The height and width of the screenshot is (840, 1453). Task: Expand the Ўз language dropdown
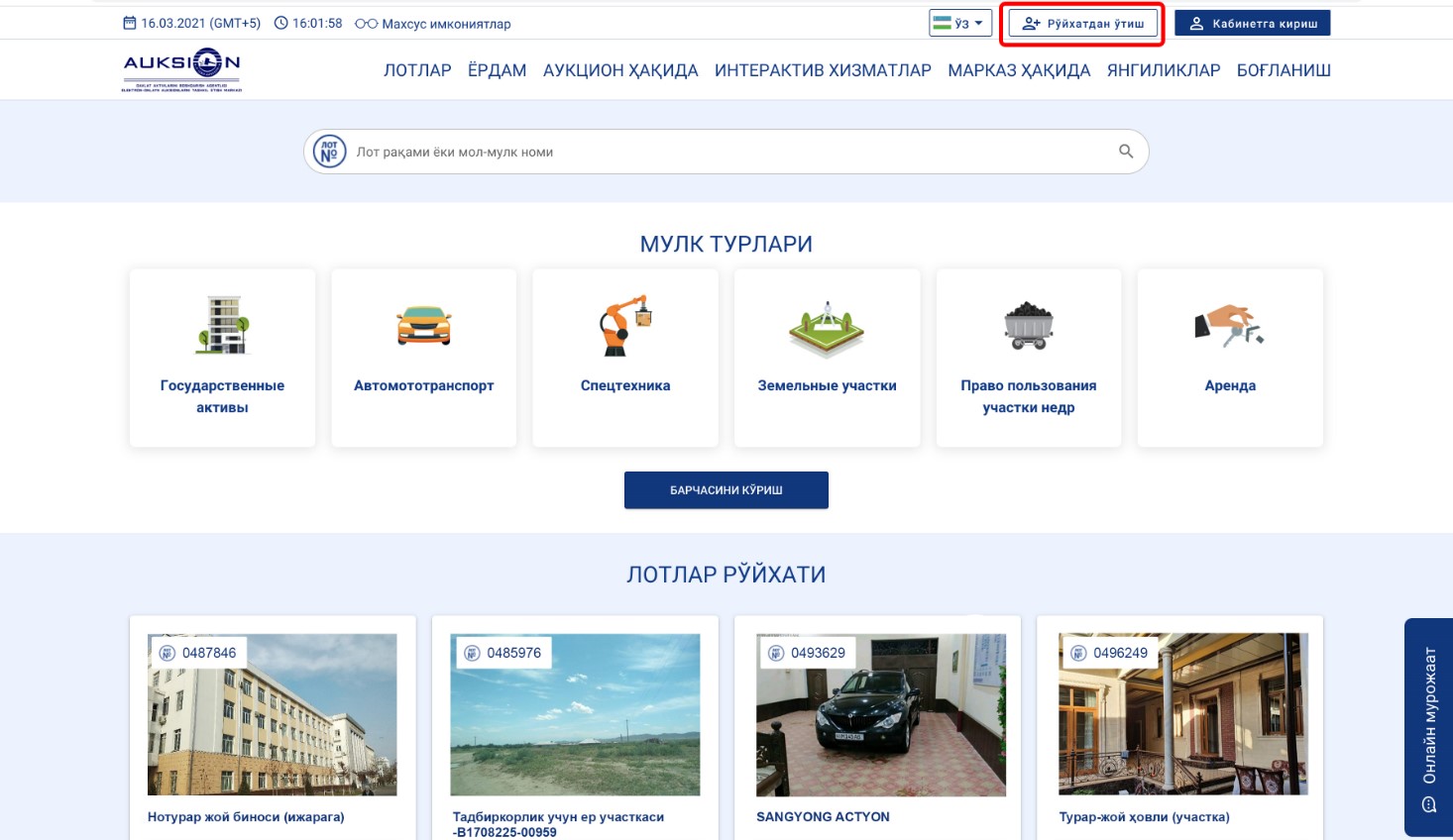[x=959, y=23]
